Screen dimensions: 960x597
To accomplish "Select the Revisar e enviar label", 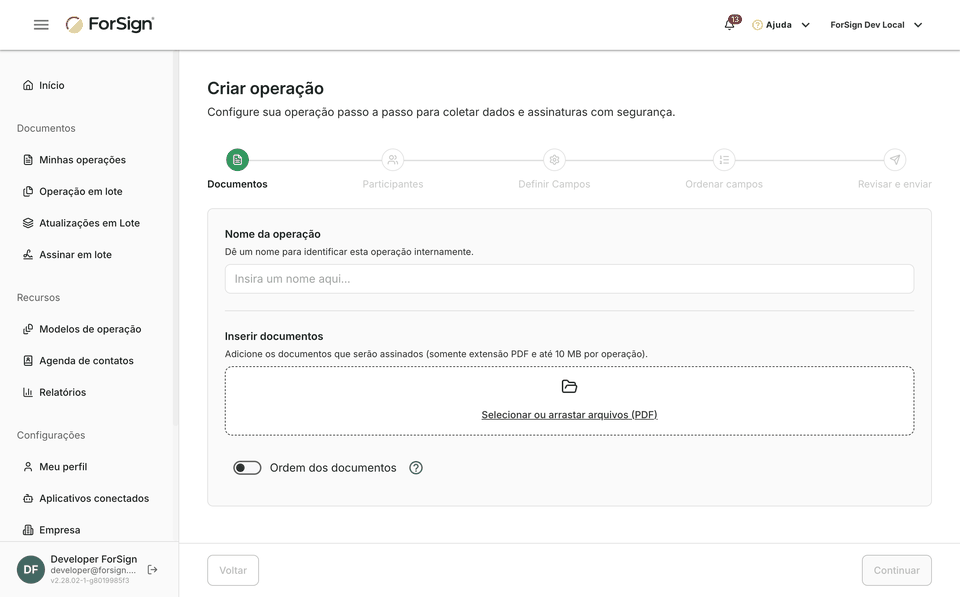I will click(x=894, y=184).
